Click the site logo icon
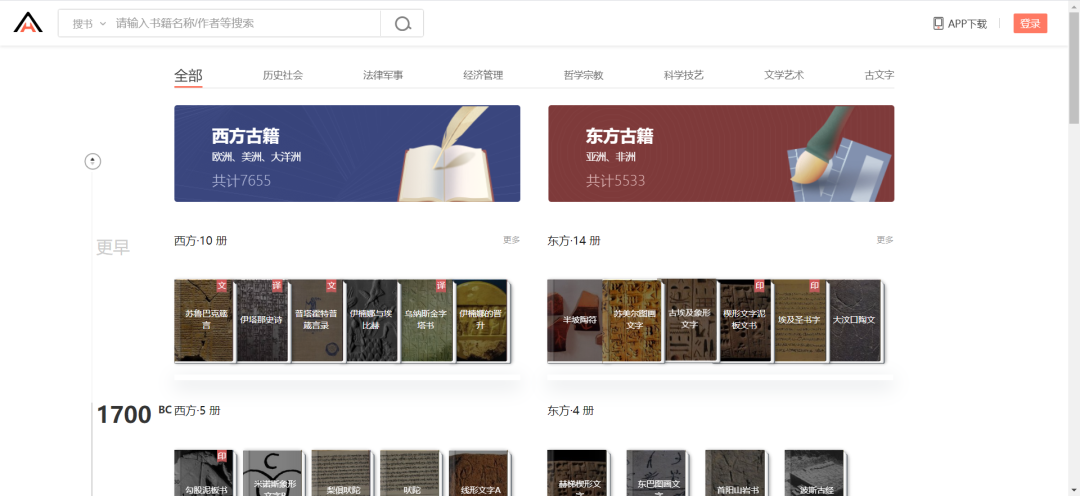 click(28, 23)
